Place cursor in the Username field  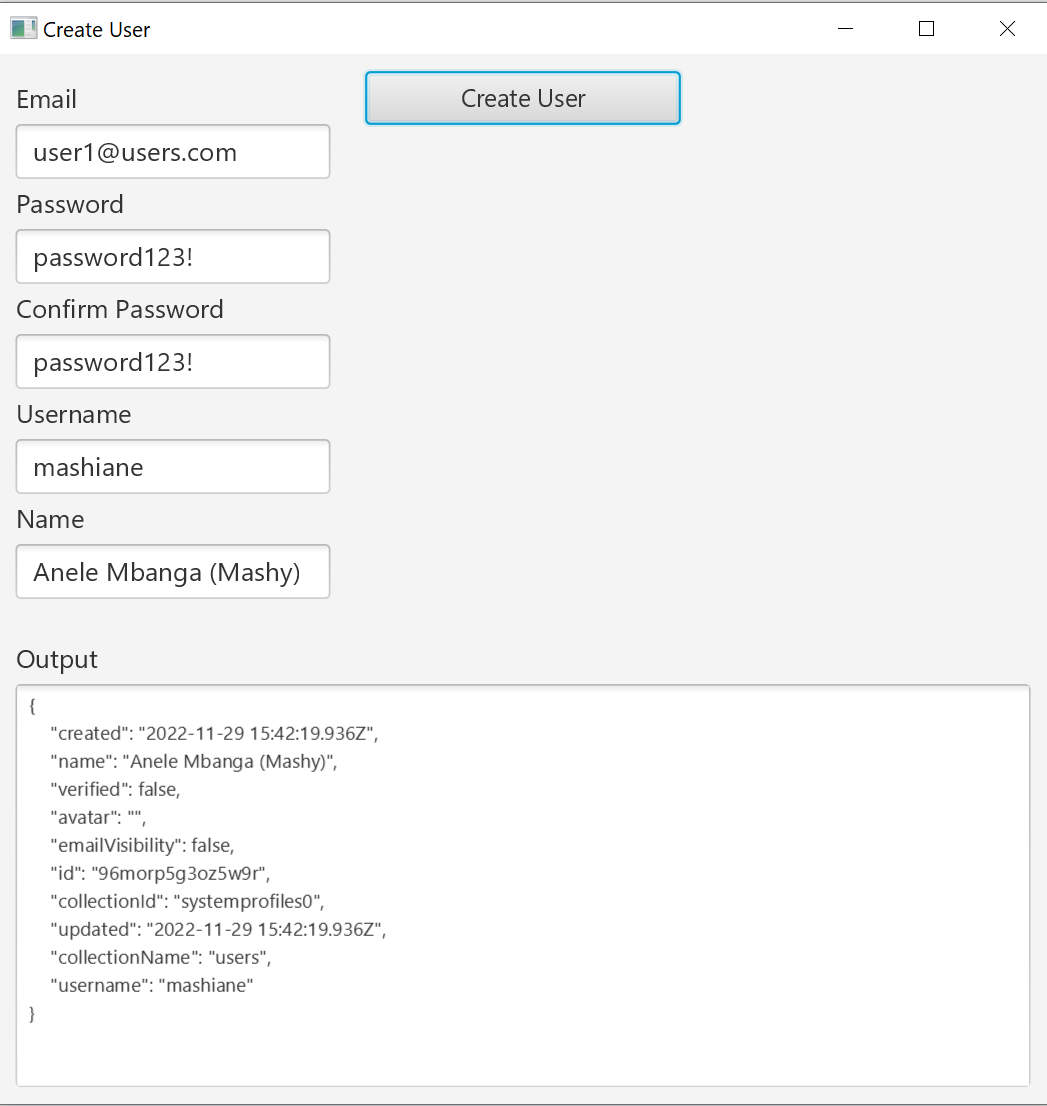click(173, 467)
